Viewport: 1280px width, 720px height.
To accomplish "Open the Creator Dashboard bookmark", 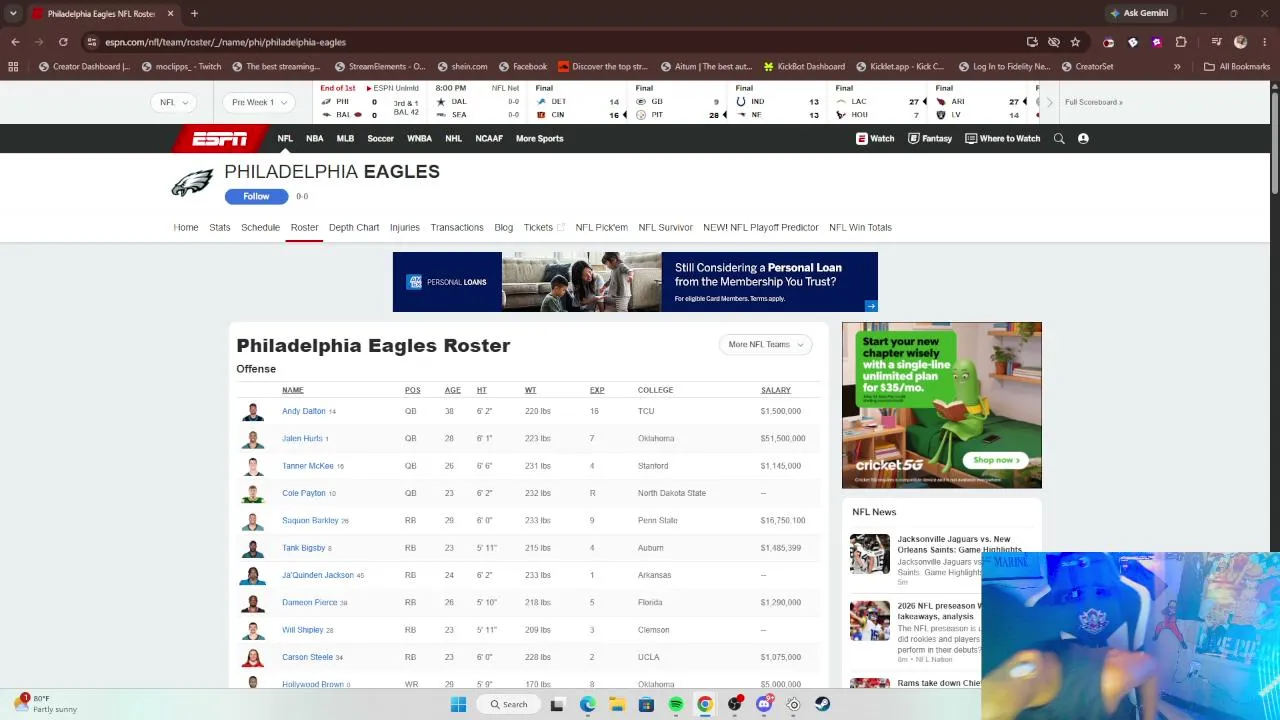I will tap(84, 67).
